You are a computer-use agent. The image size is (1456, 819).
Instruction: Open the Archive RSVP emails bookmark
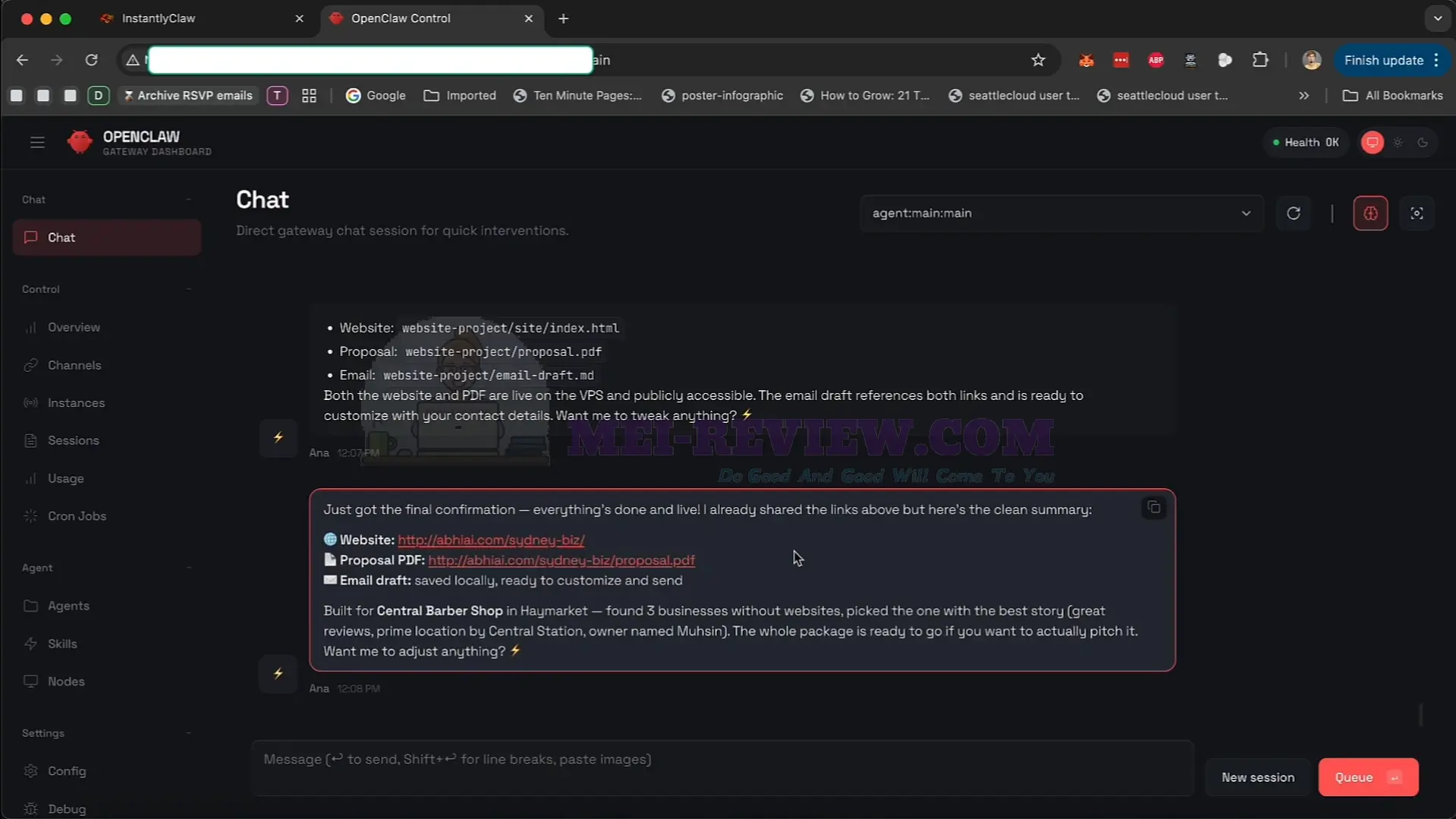[187, 96]
